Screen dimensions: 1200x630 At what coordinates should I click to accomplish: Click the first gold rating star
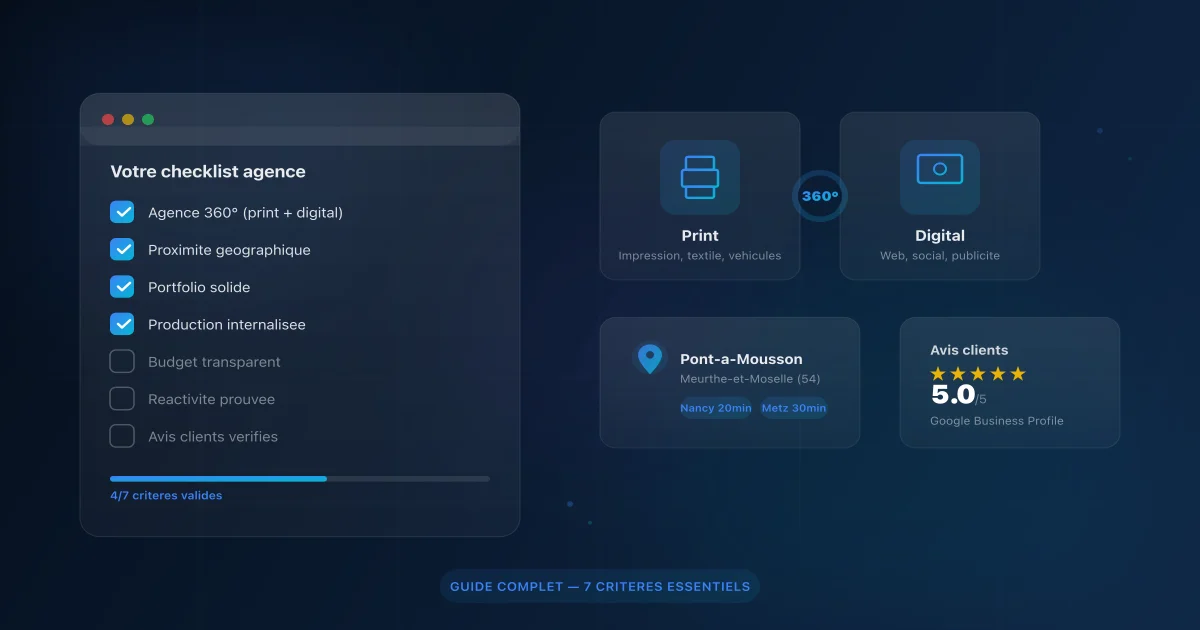tap(938, 374)
